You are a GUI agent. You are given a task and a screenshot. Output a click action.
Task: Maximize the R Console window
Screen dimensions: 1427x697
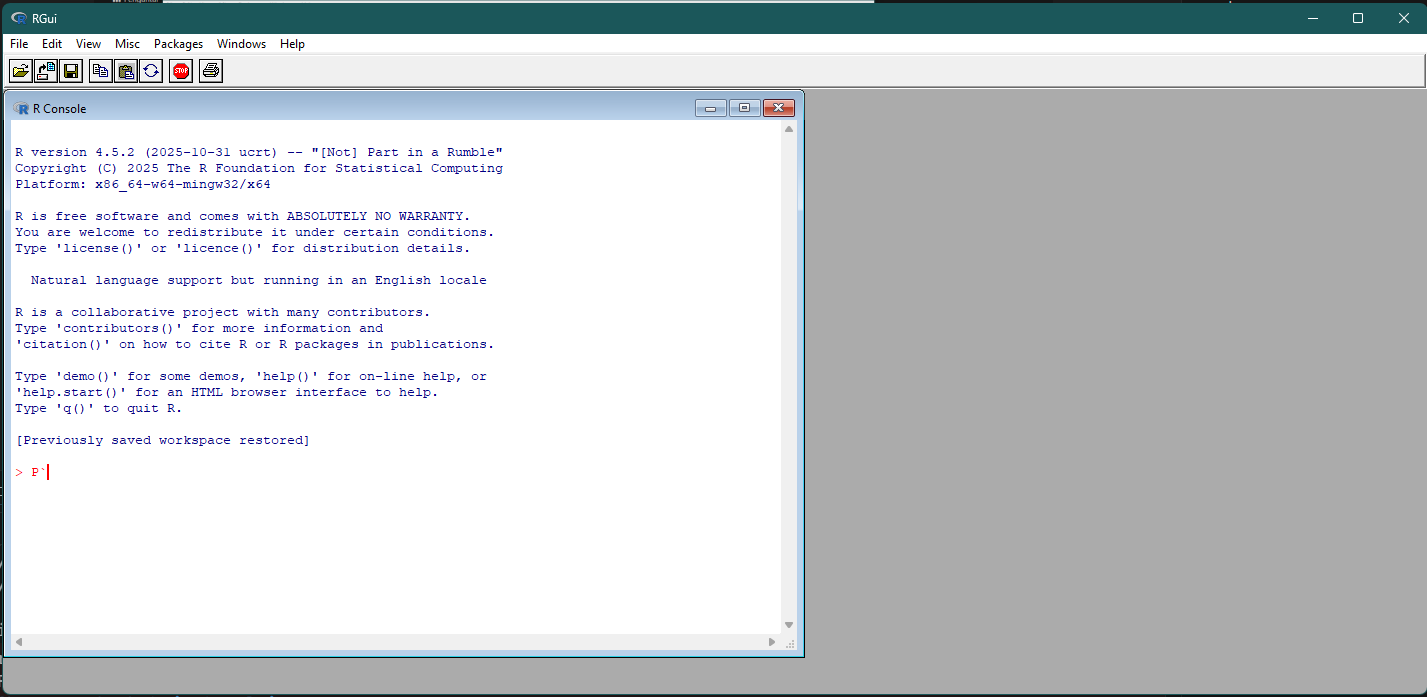(745, 107)
